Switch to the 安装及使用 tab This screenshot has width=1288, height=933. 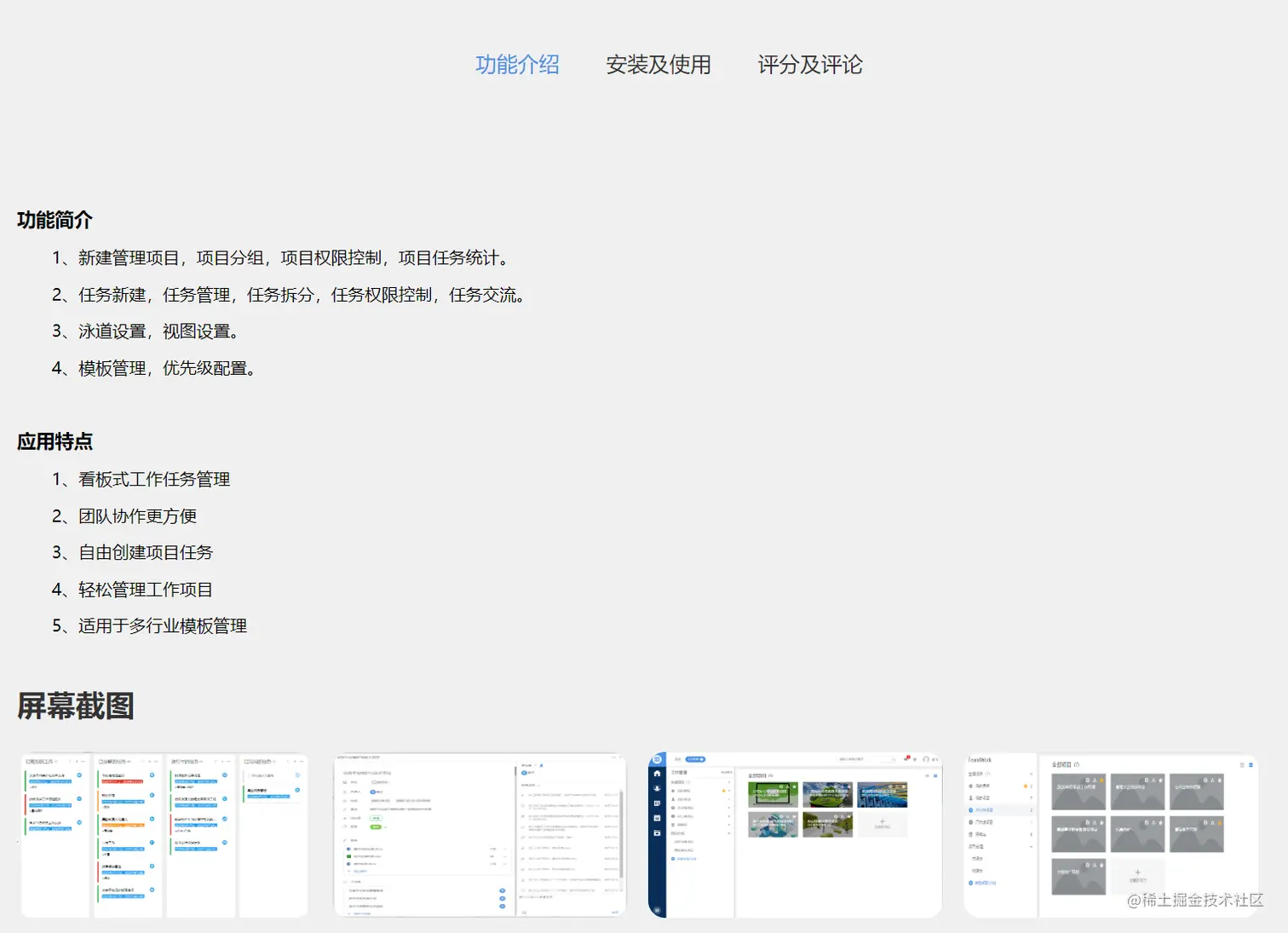coord(658,66)
